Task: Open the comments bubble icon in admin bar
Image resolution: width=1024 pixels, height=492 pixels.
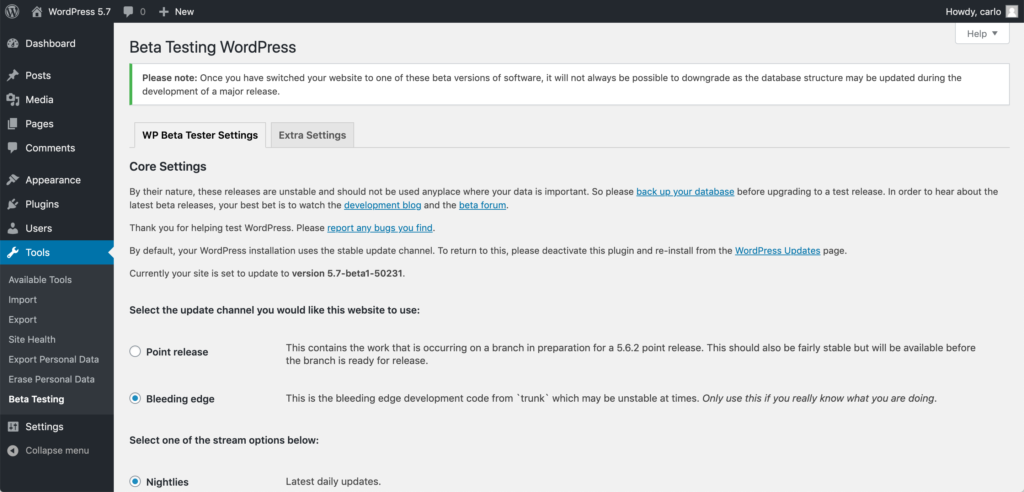Action: pos(129,12)
